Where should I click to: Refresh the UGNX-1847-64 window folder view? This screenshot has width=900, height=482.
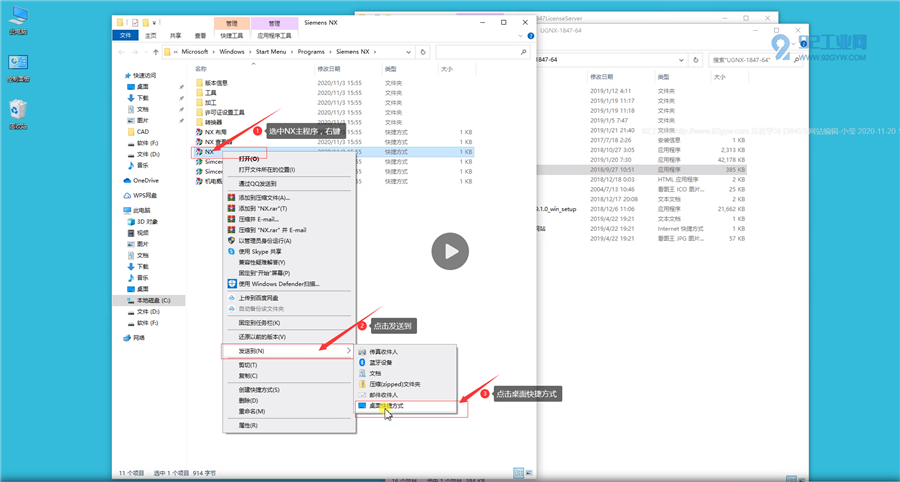696,60
